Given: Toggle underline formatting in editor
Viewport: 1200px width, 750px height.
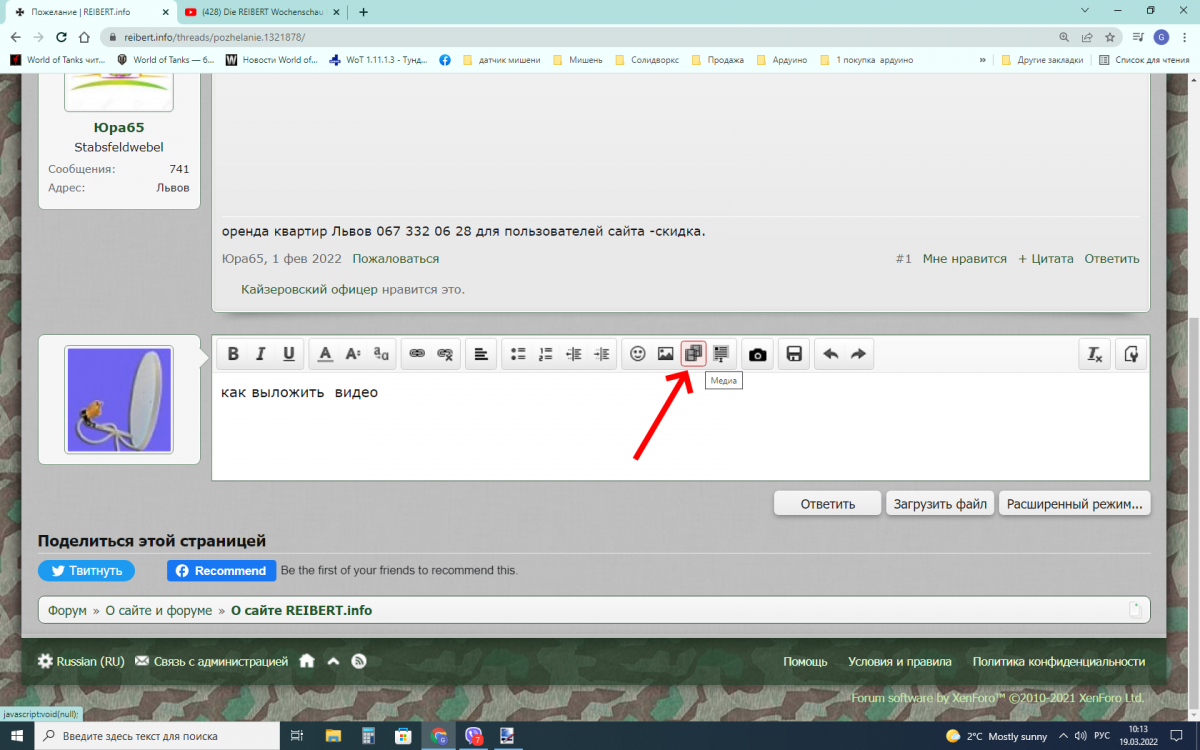Looking at the screenshot, I should point(289,354).
